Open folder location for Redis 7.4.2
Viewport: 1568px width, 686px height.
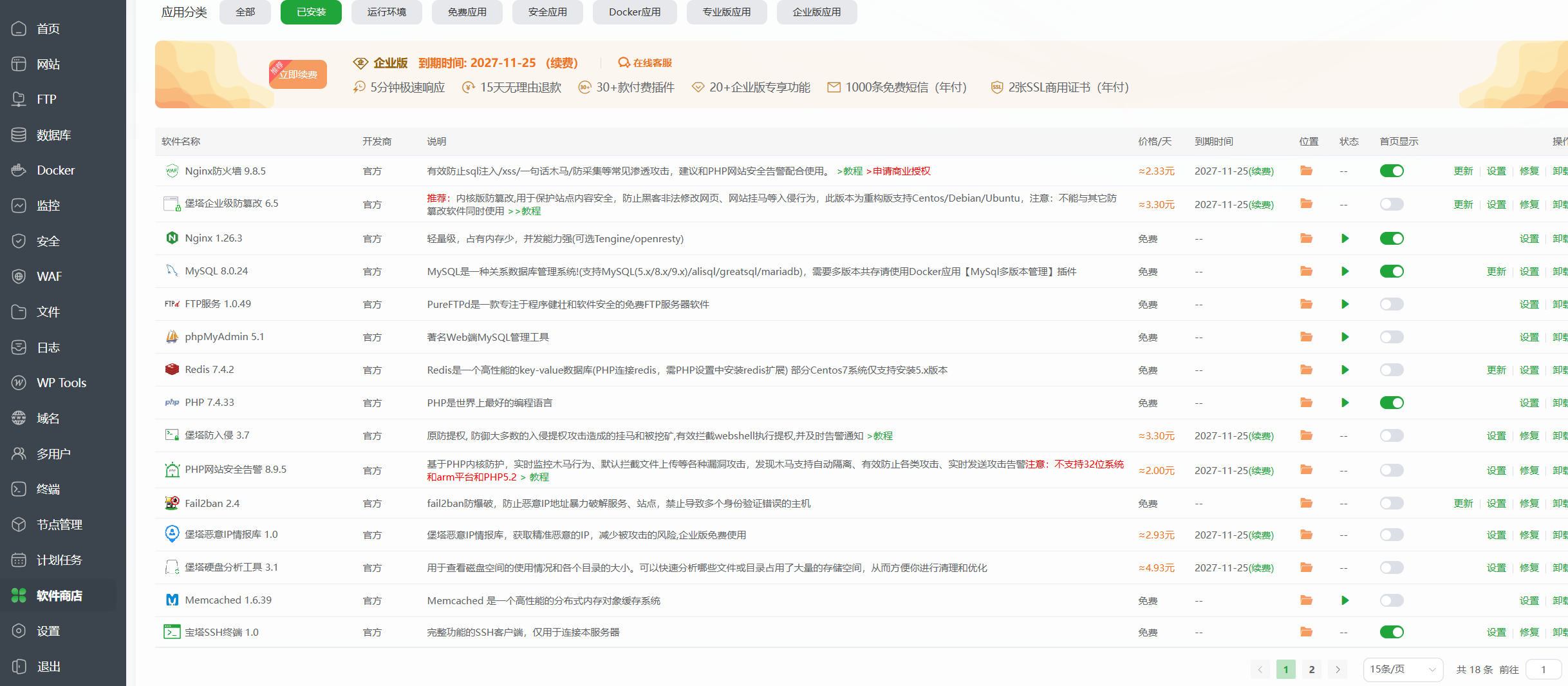pos(1306,370)
